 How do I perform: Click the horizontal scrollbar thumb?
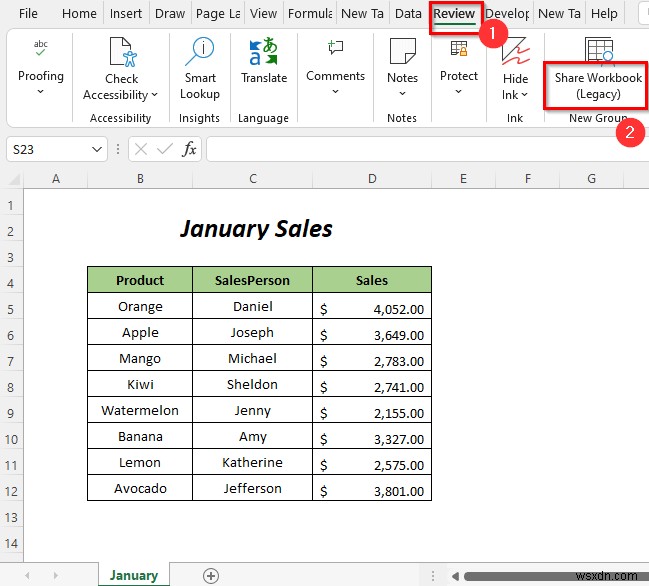point(555,576)
